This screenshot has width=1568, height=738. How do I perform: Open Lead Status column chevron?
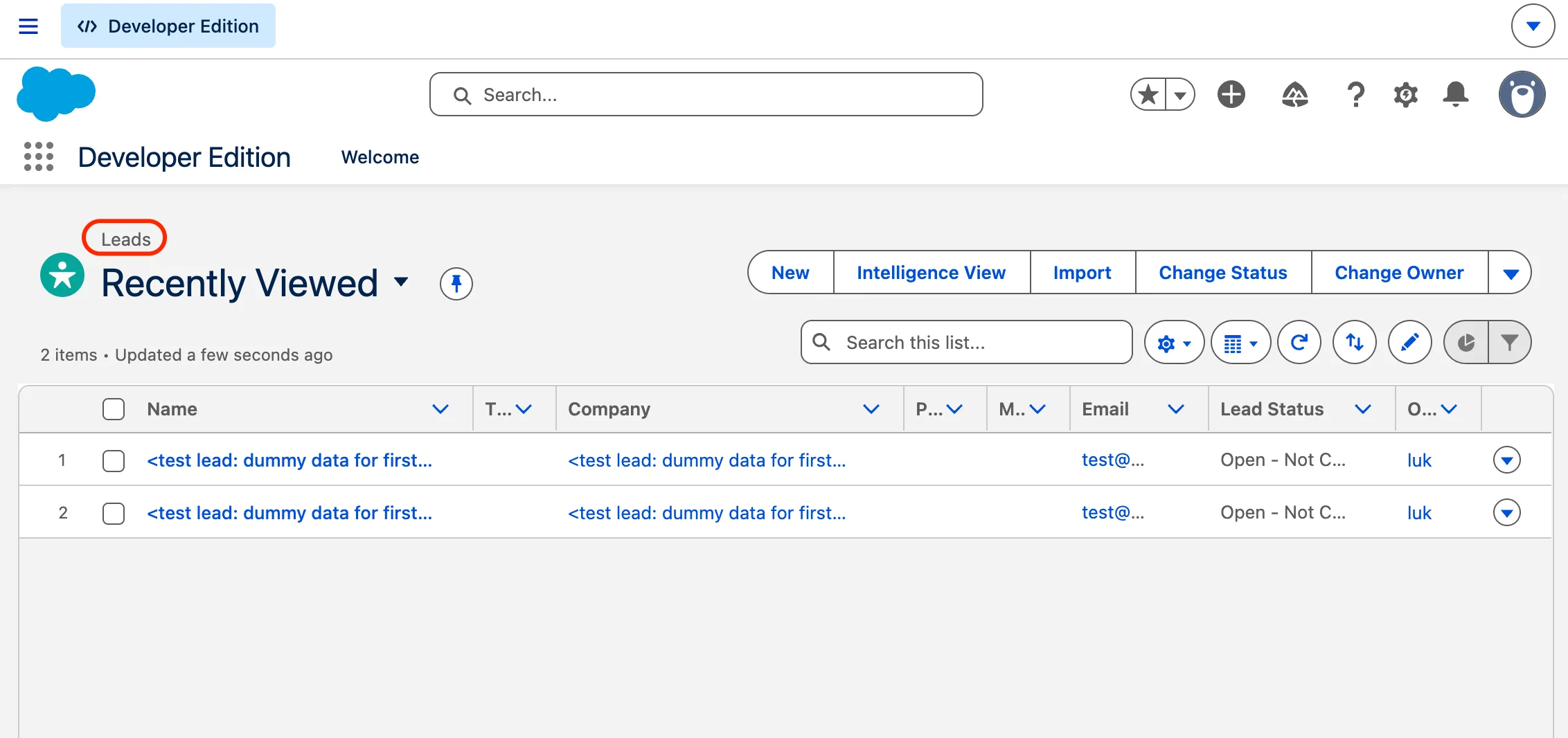tap(1363, 409)
